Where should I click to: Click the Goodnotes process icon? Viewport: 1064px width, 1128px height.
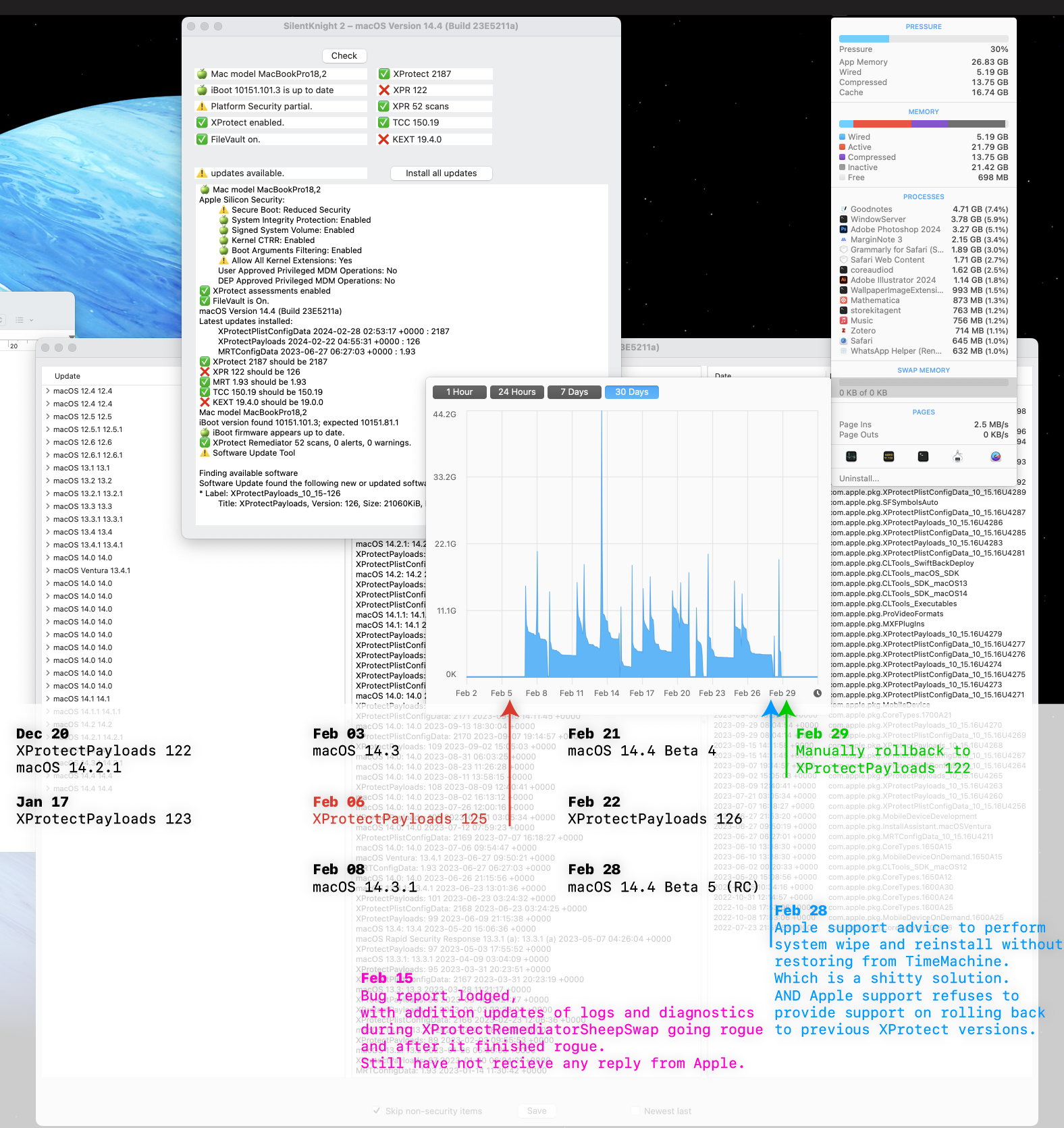pos(843,209)
